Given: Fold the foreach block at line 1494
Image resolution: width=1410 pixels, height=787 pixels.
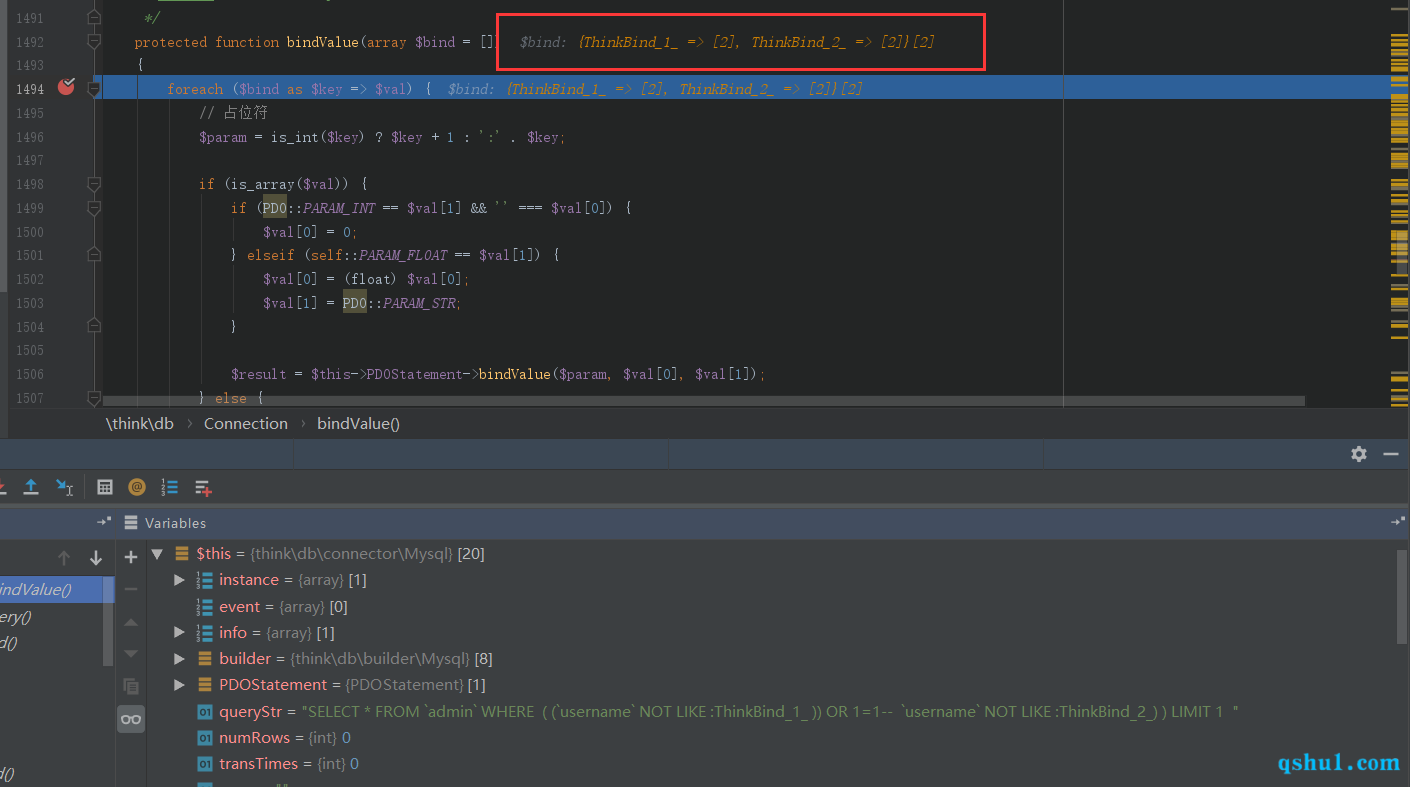Looking at the screenshot, I should [x=94, y=89].
